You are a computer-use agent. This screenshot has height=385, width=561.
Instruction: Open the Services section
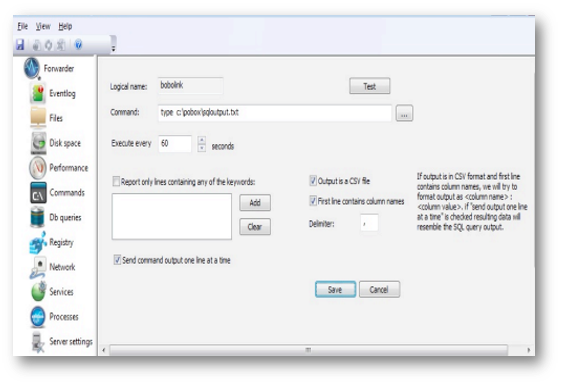point(52,292)
